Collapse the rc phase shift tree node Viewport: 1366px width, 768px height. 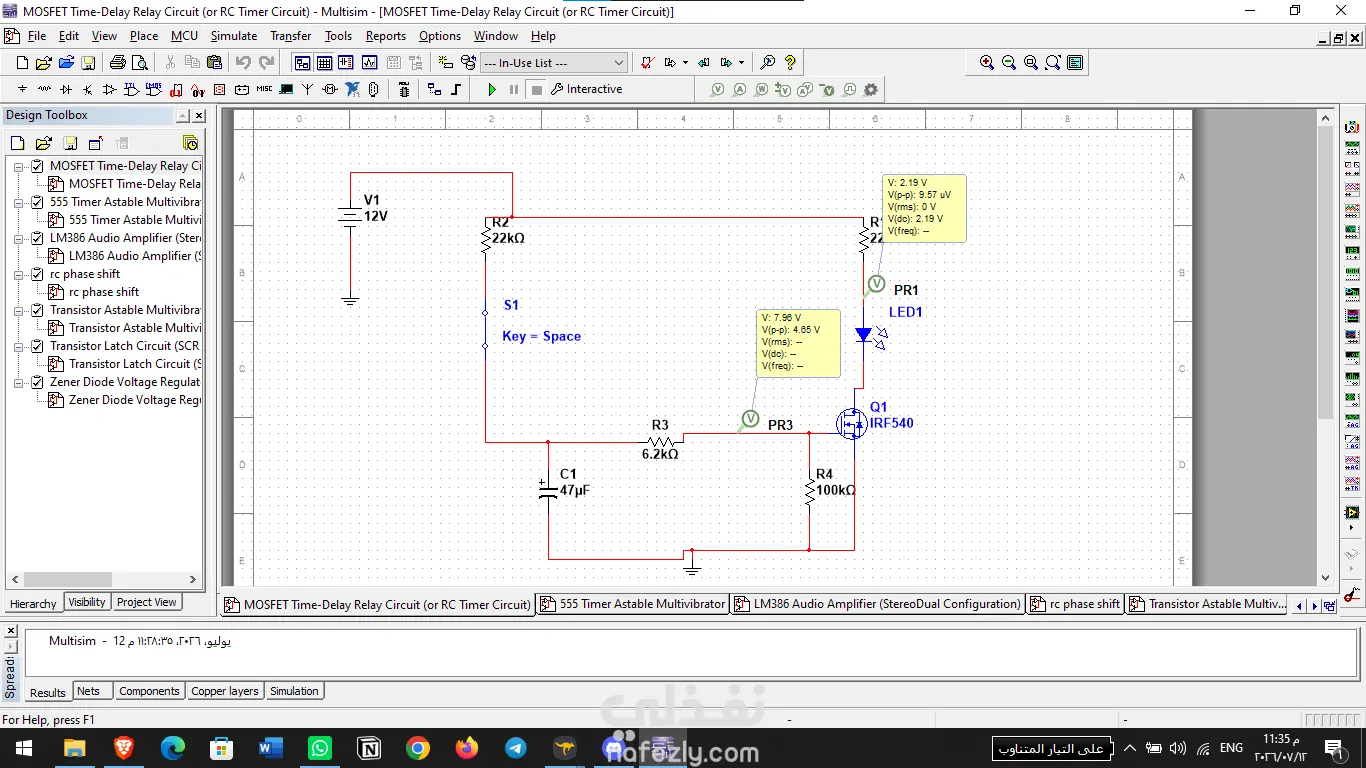pyautogui.click(x=19, y=274)
